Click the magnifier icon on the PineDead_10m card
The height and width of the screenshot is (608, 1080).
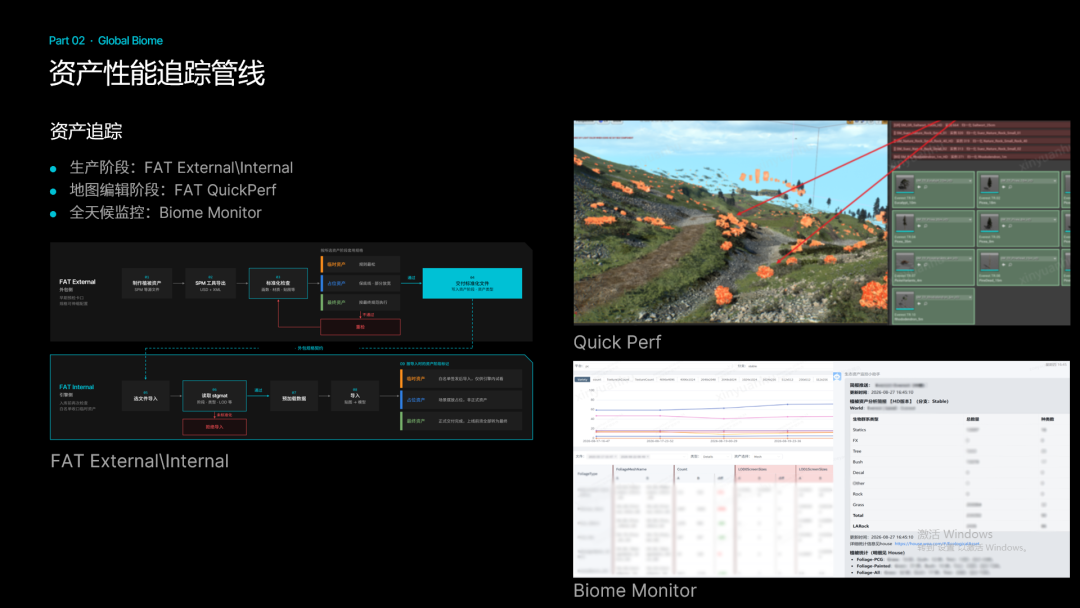pos(1010,264)
